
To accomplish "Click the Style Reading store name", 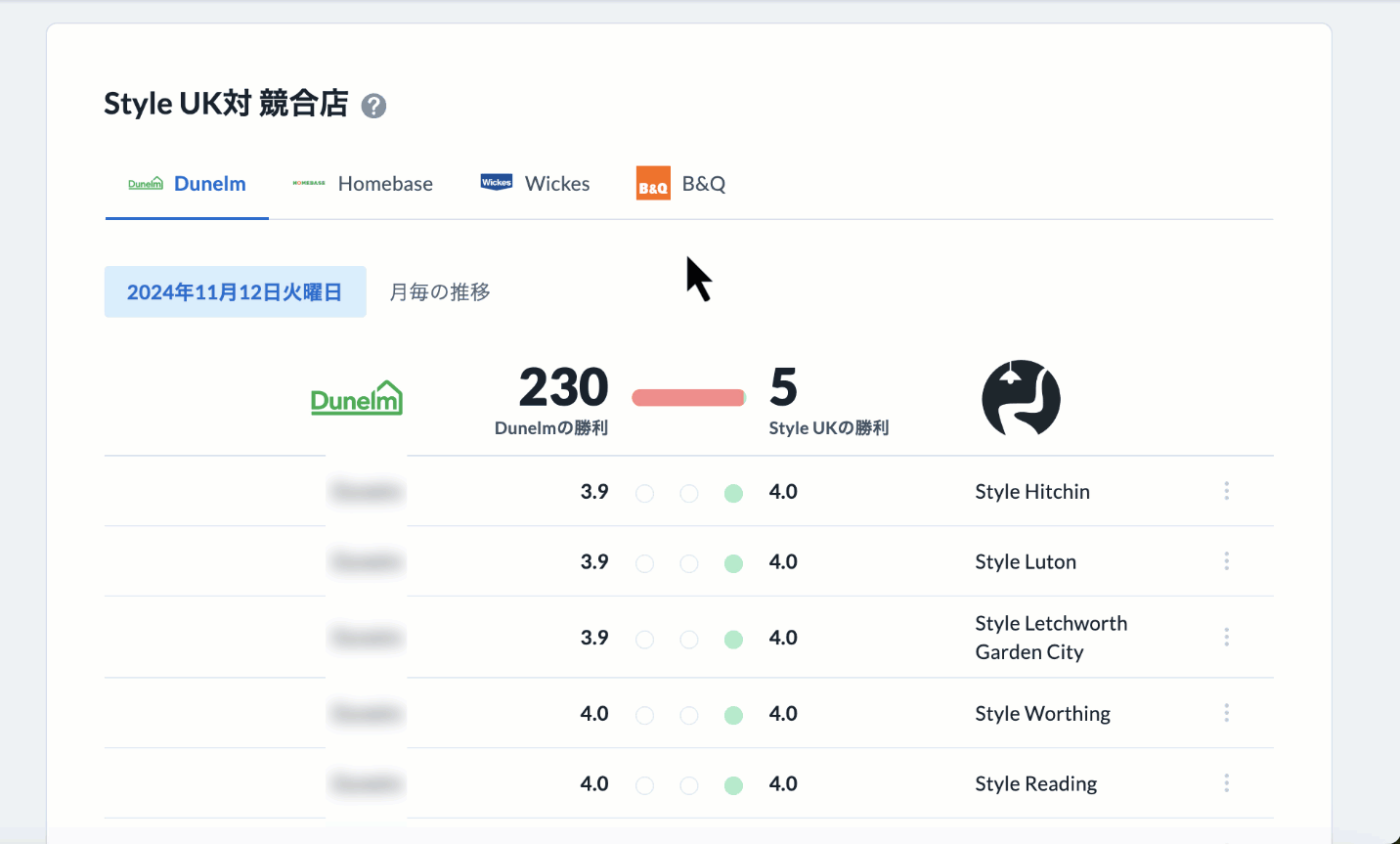I will (x=1035, y=784).
